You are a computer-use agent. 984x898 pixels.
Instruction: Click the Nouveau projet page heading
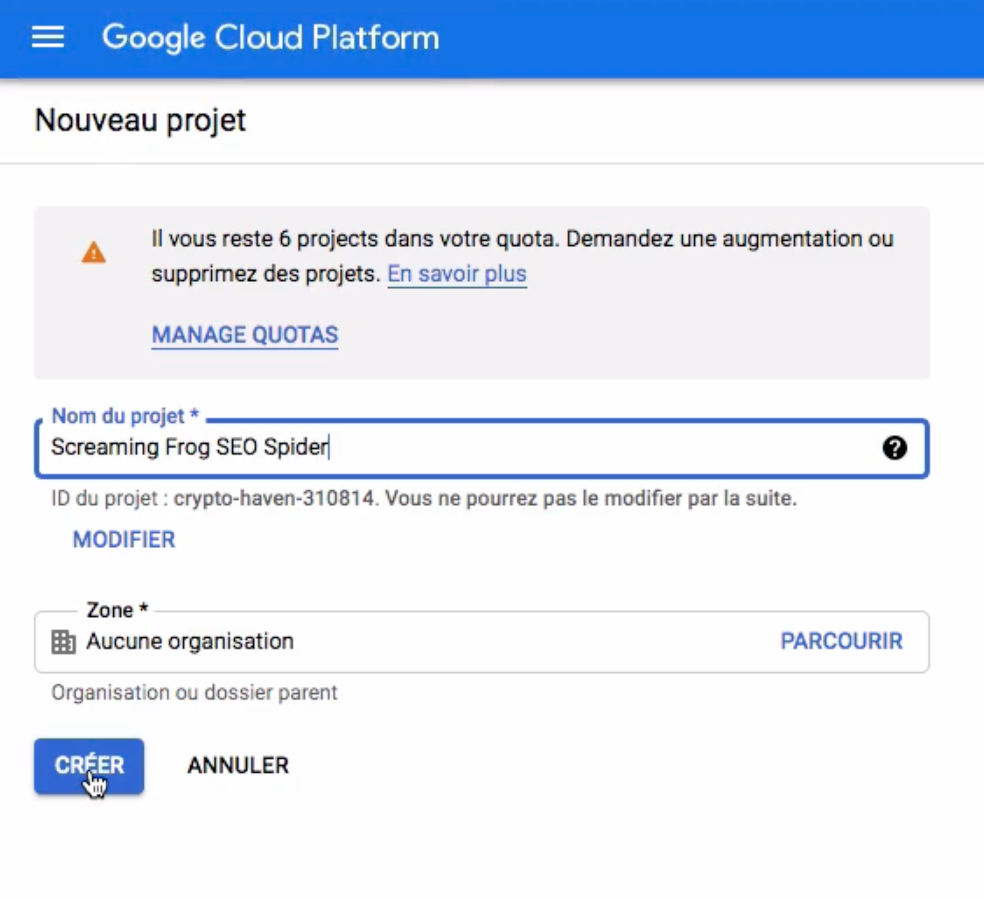pos(141,120)
